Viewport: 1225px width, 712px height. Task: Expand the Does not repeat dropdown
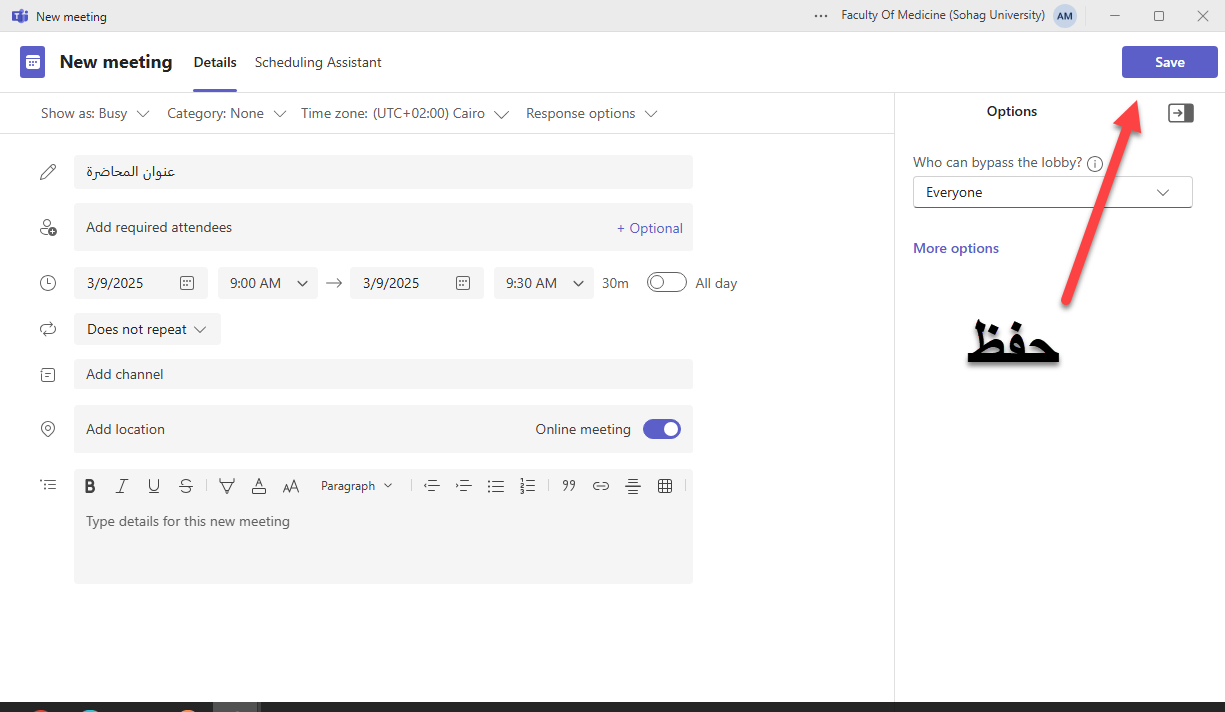(x=147, y=329)
